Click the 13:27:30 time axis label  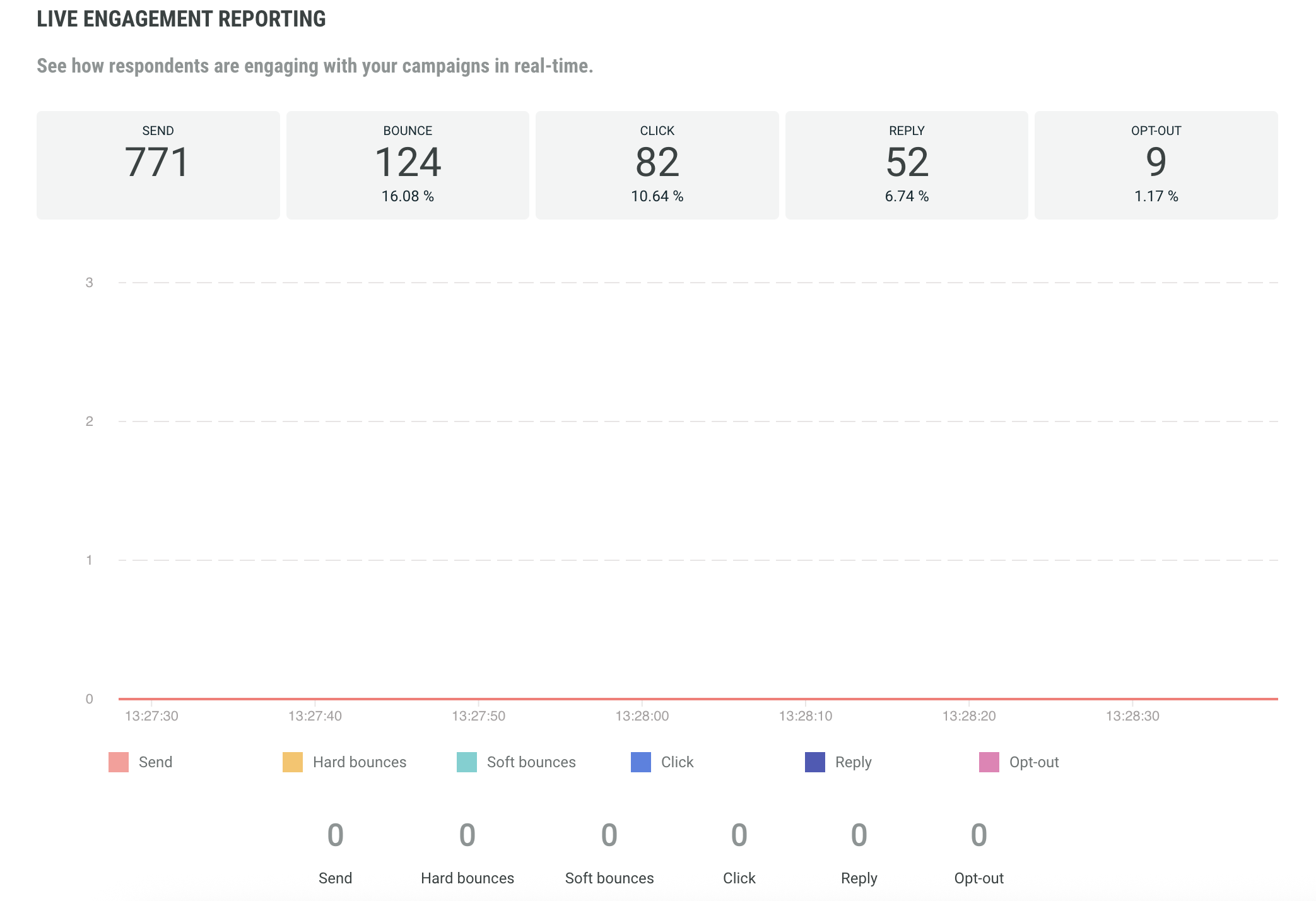[151, 716]
